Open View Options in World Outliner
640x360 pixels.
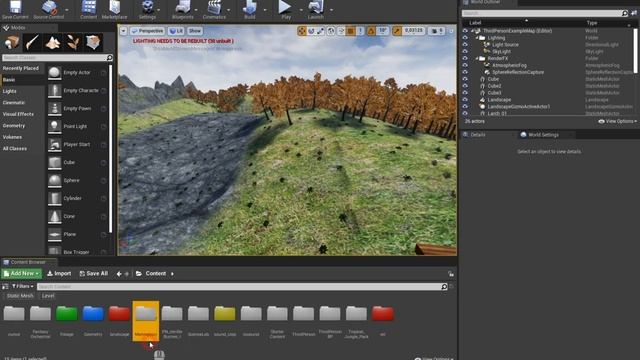[x=617, y=121]
